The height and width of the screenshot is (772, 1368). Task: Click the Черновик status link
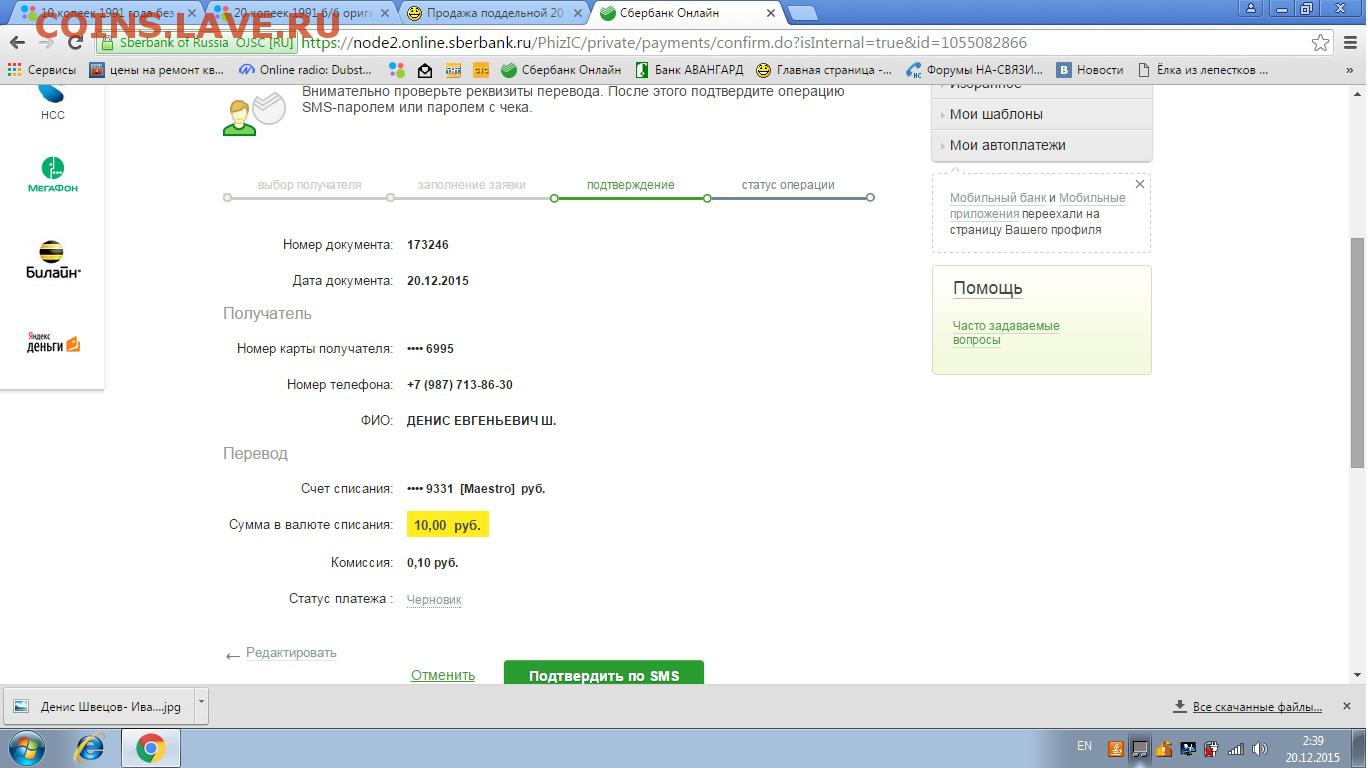434,600
